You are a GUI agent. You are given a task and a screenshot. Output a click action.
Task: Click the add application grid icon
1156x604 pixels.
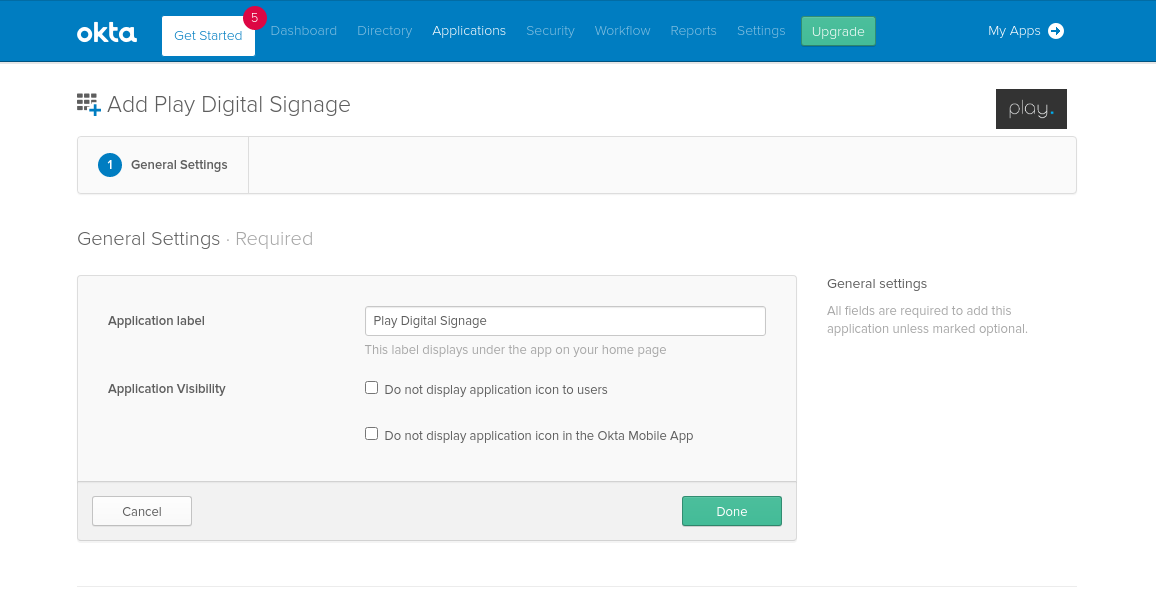click(x=88, y=105)
